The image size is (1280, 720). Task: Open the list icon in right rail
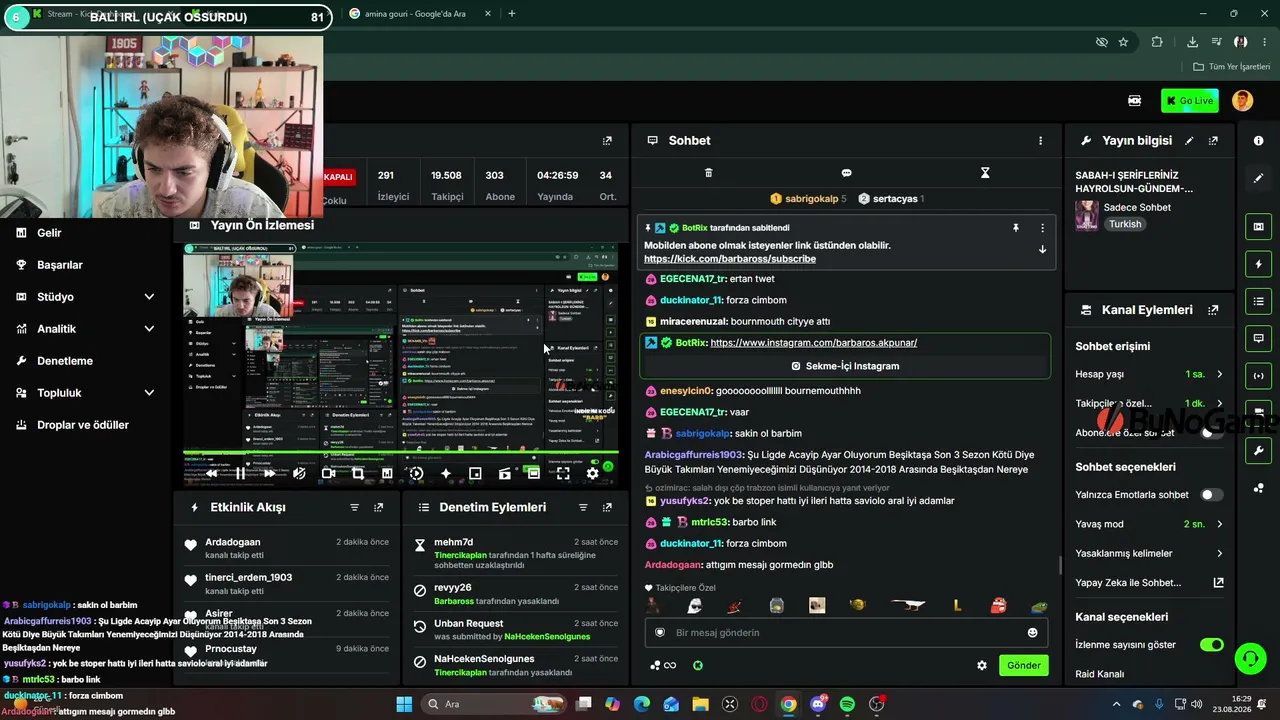[x=1259, y=301]
